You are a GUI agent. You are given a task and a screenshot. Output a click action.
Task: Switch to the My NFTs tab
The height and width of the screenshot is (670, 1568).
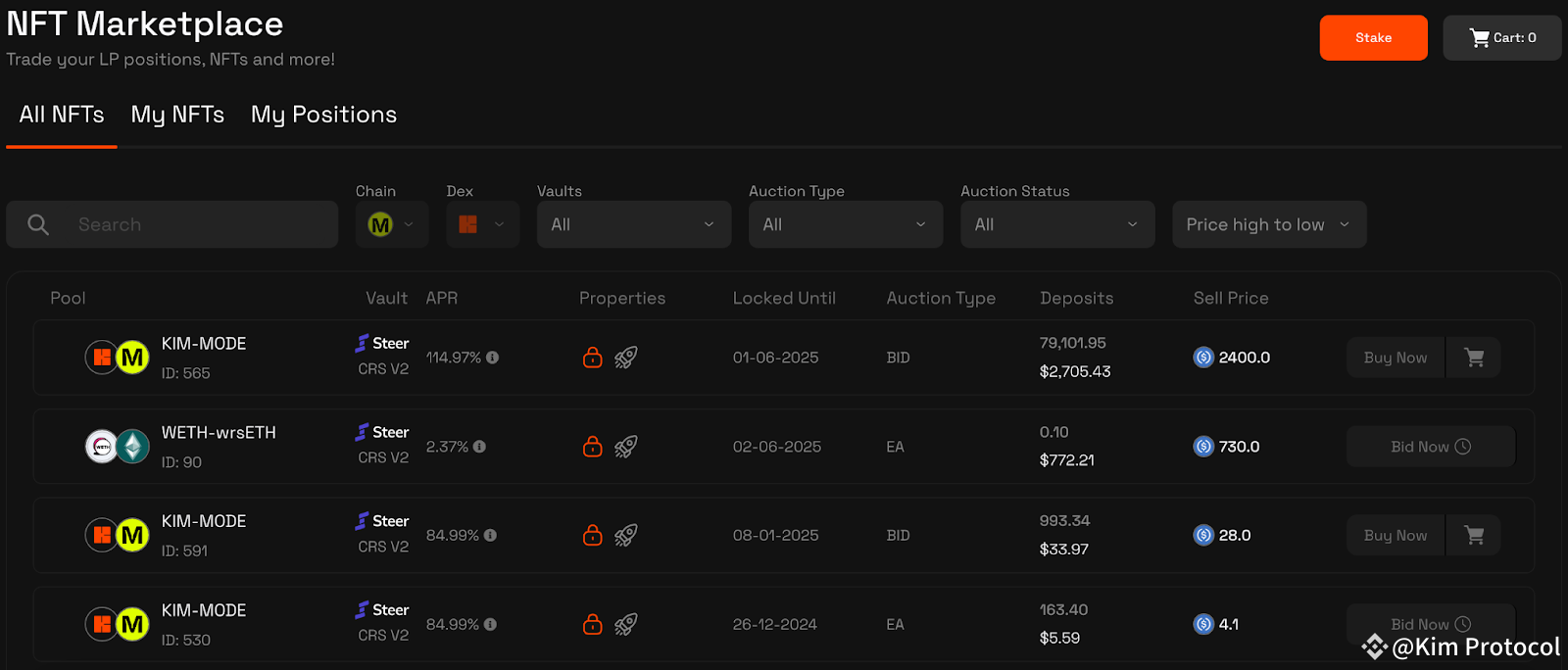tap(177, 115)
